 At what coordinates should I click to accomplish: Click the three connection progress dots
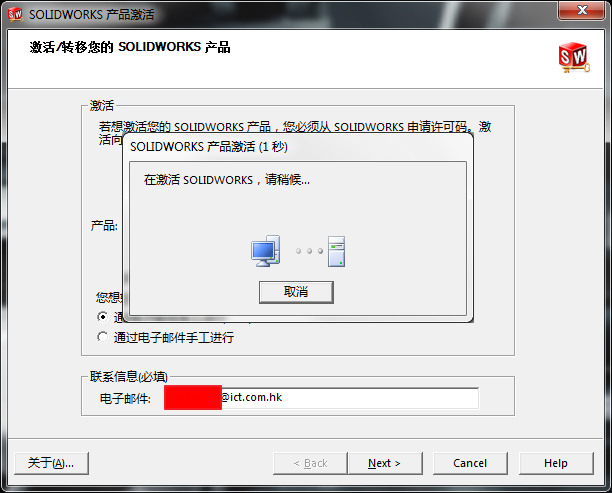click(x=310, y=251)
